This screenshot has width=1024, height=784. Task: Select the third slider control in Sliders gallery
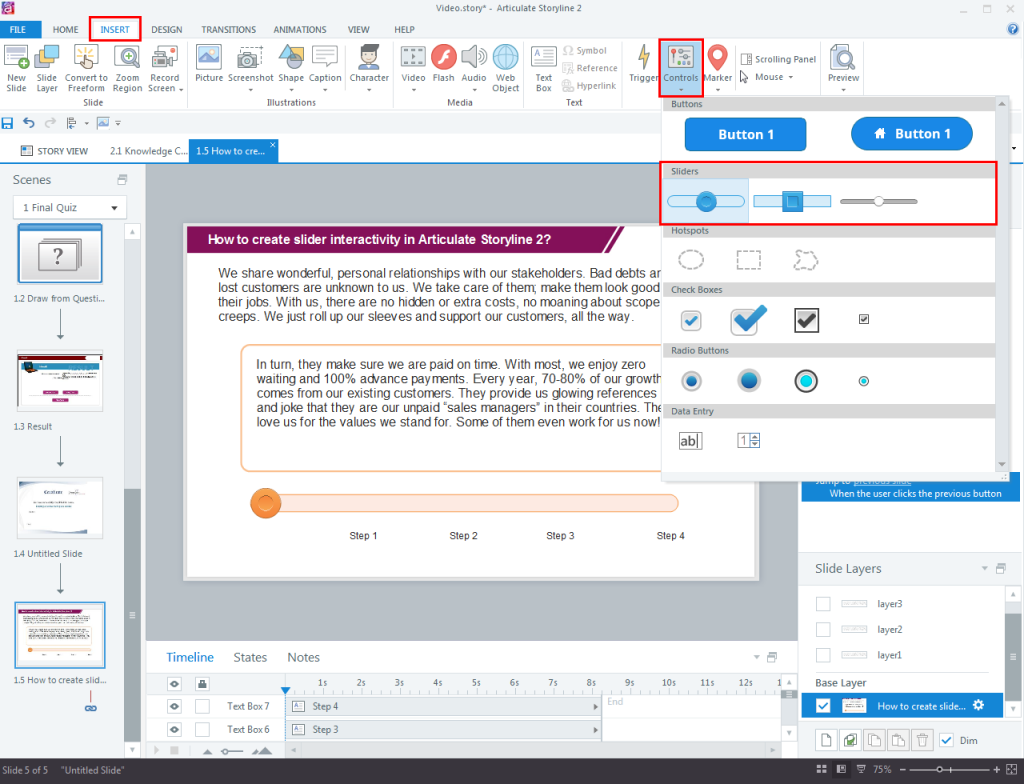point(878,200)
